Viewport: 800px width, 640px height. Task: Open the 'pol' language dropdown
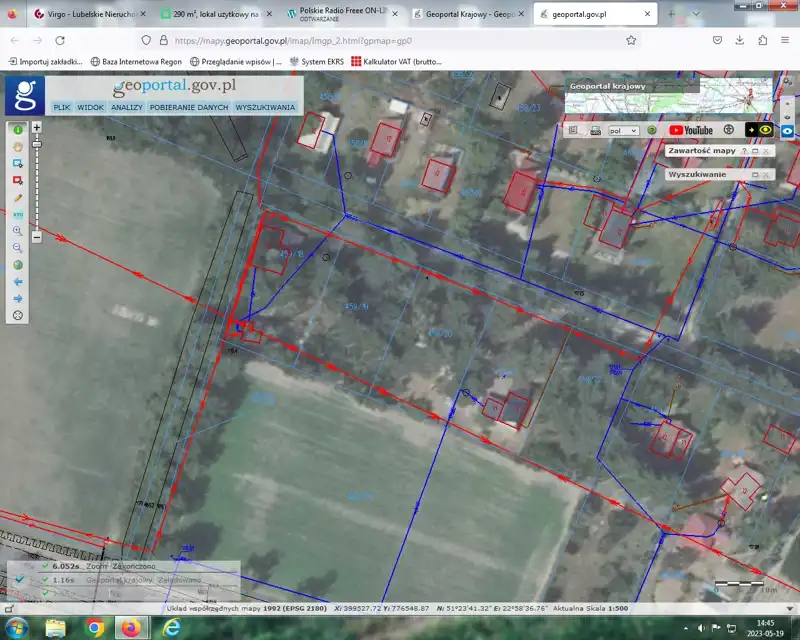click(623, 130)
